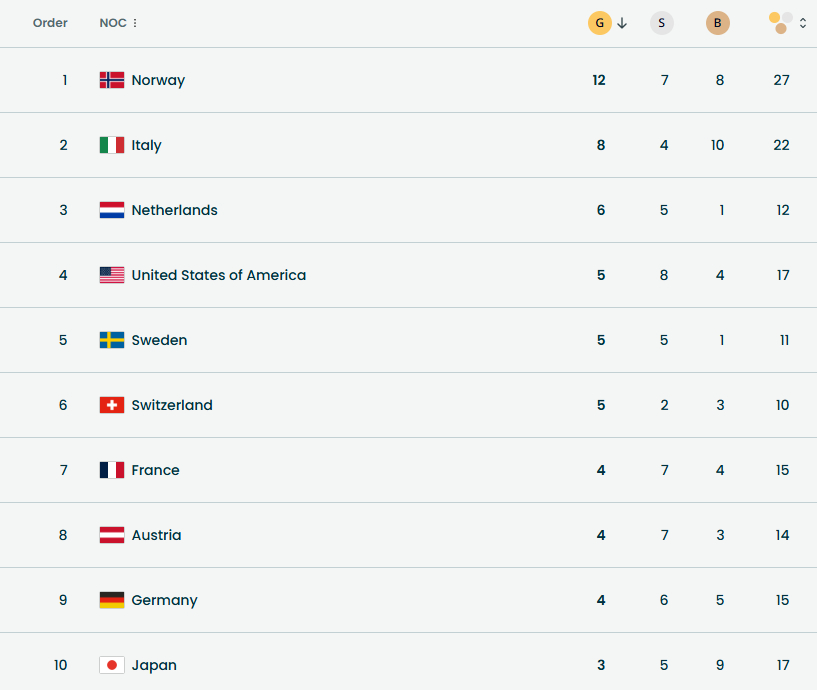Expand the total medals sort chevrons

(x=803, y=23)
